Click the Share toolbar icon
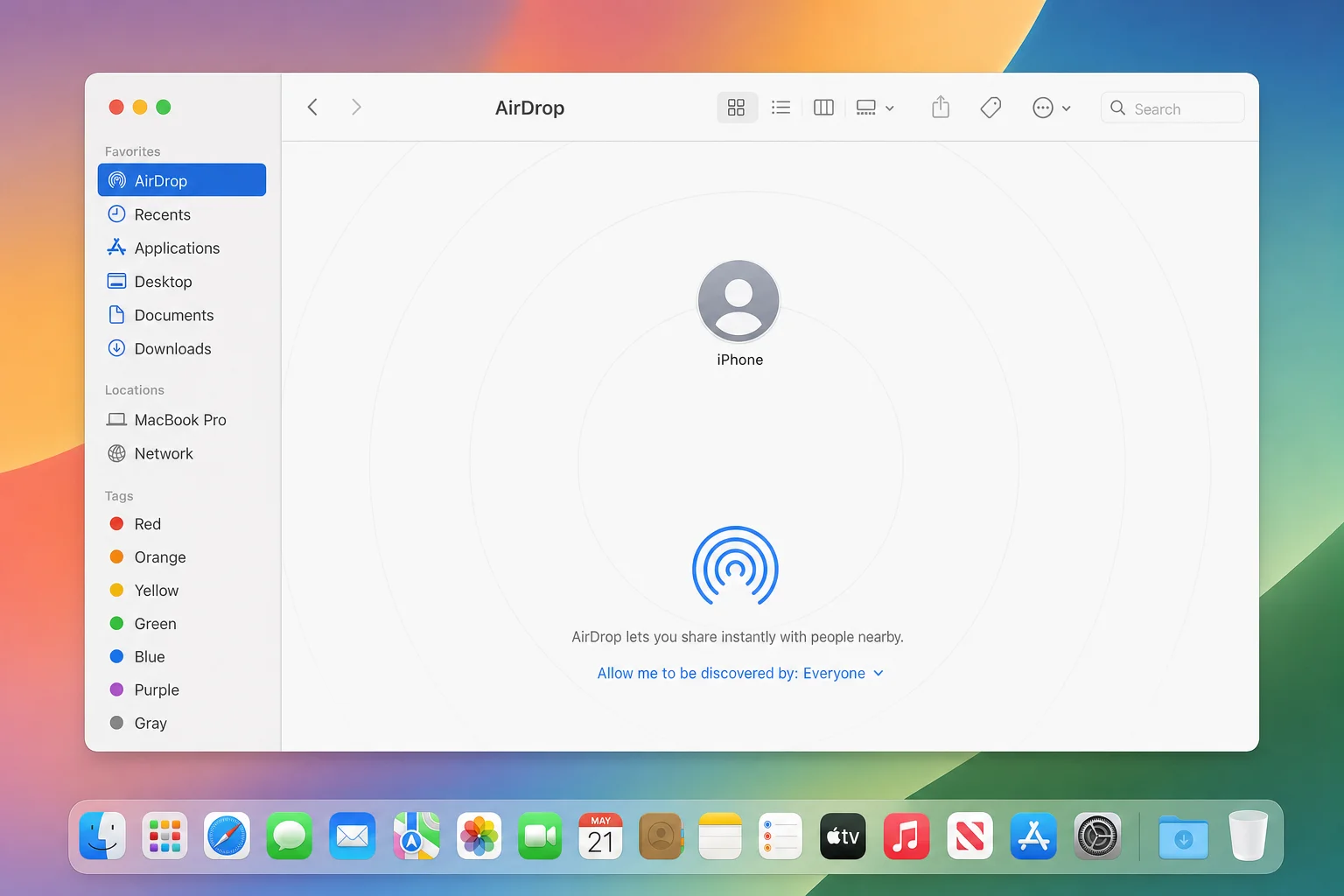Viewport: 1344px width, 896px height. tap(941, 107)
